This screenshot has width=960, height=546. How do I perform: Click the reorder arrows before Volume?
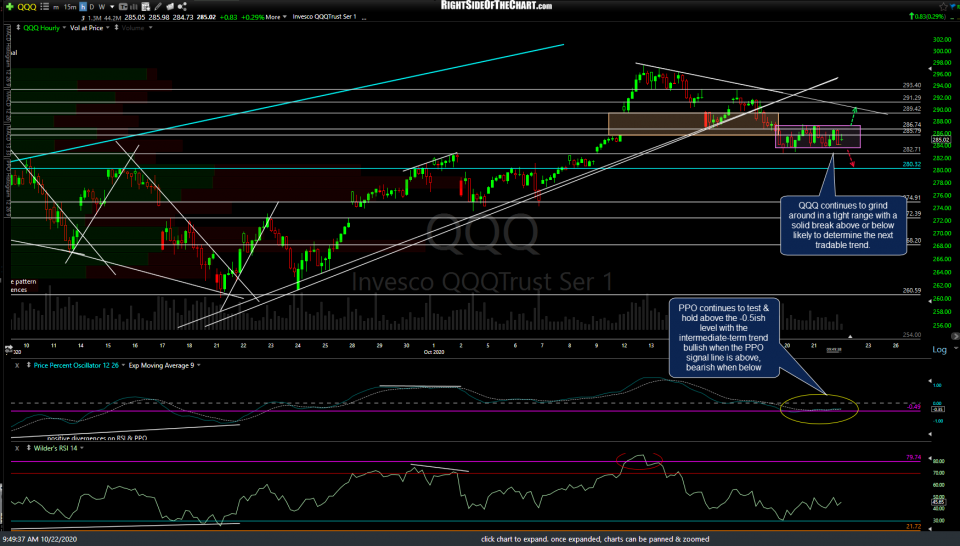pos(116,28)
